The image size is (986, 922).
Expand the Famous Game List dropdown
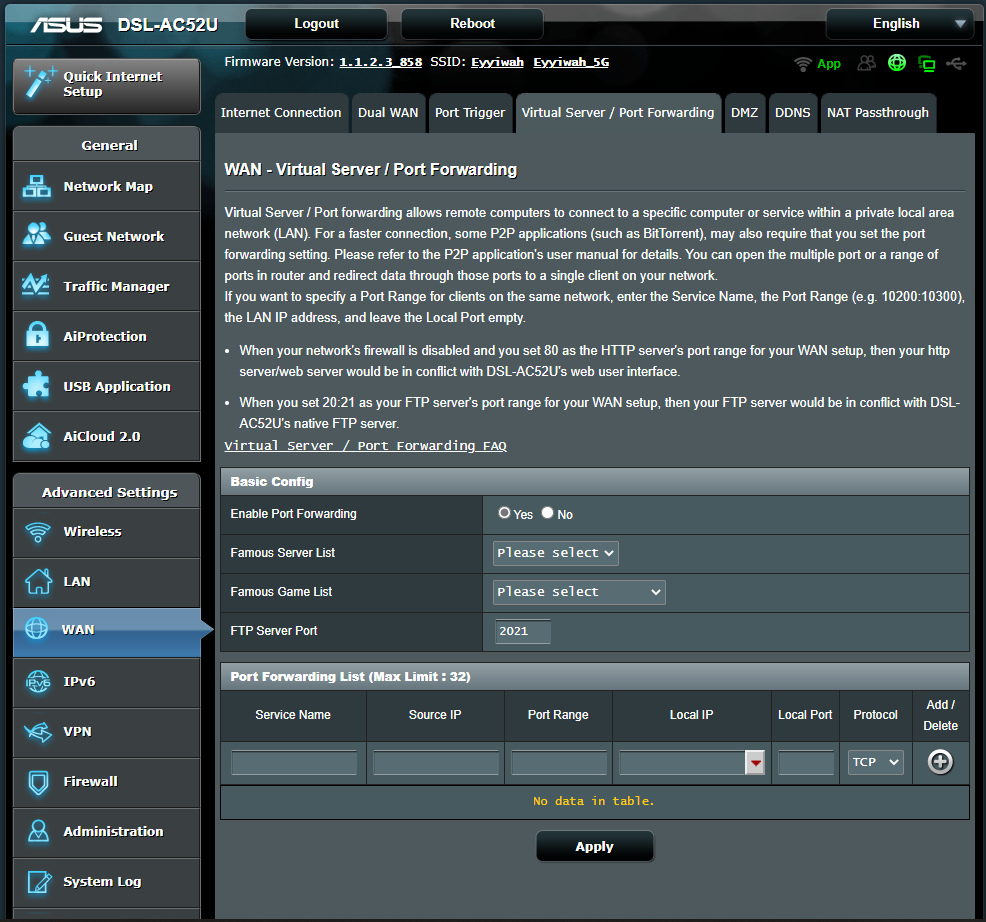tap(580, 592)
